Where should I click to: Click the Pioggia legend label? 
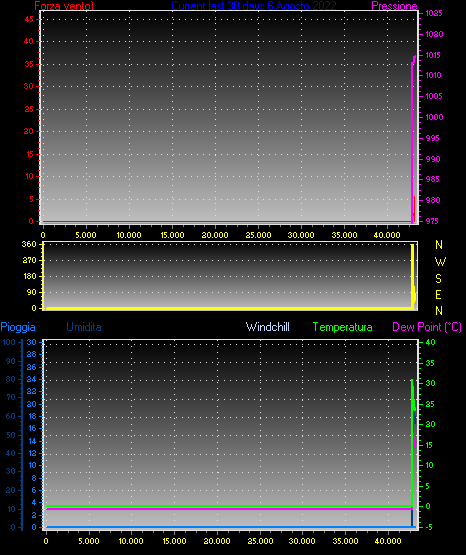[18, 327]
